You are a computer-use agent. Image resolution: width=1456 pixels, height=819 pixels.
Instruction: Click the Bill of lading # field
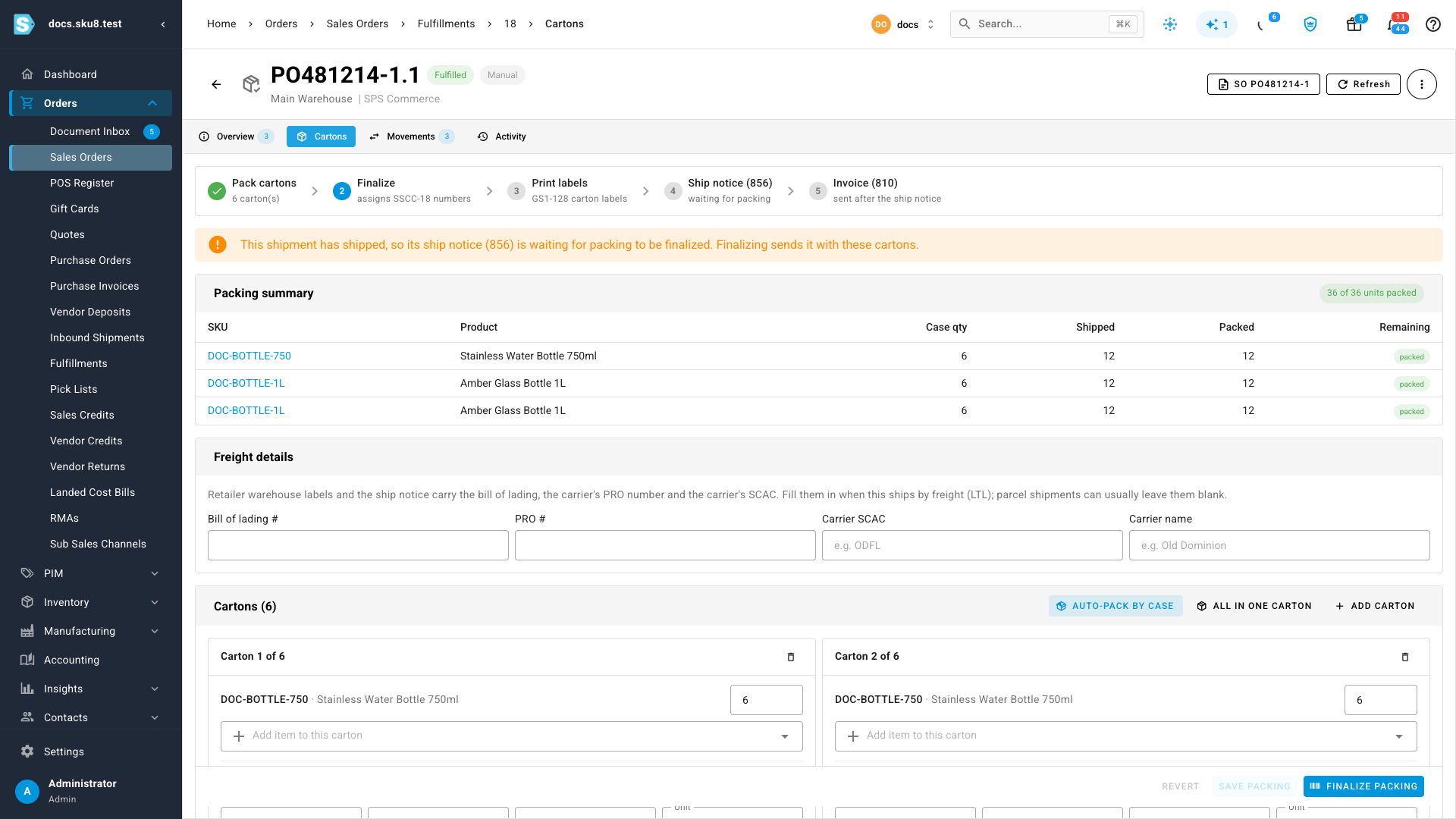pos(358,545)
